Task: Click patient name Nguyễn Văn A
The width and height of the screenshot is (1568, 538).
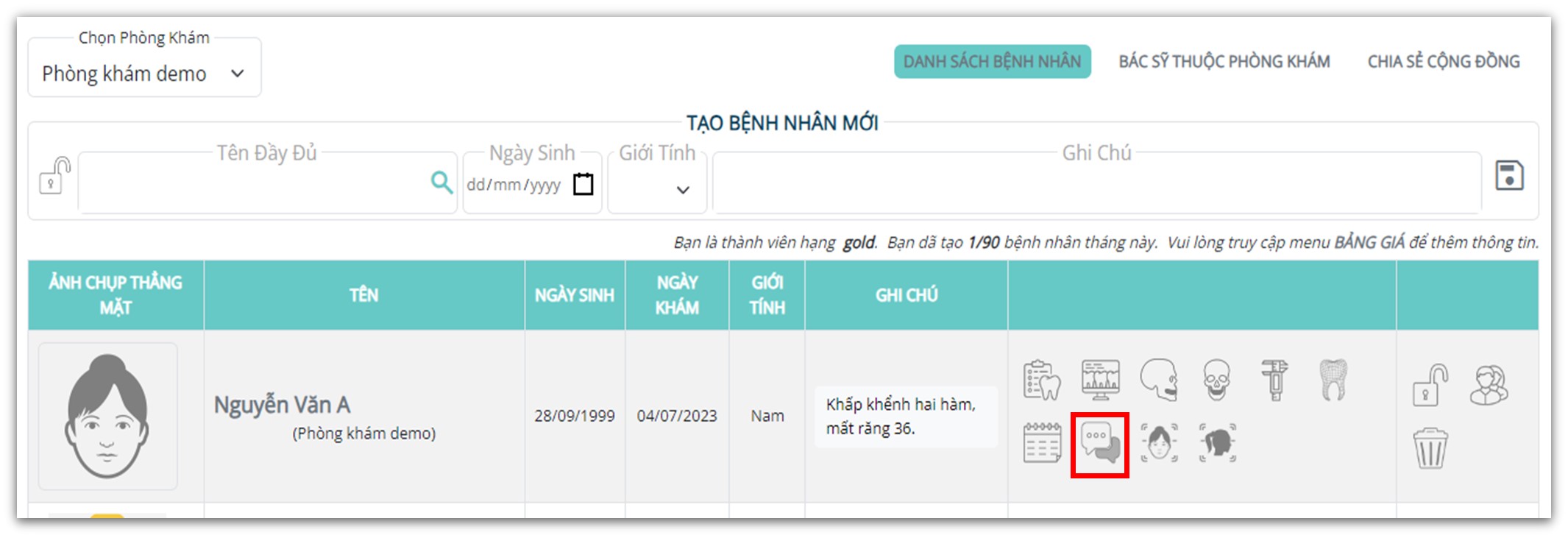Action: tap(282, 405)
